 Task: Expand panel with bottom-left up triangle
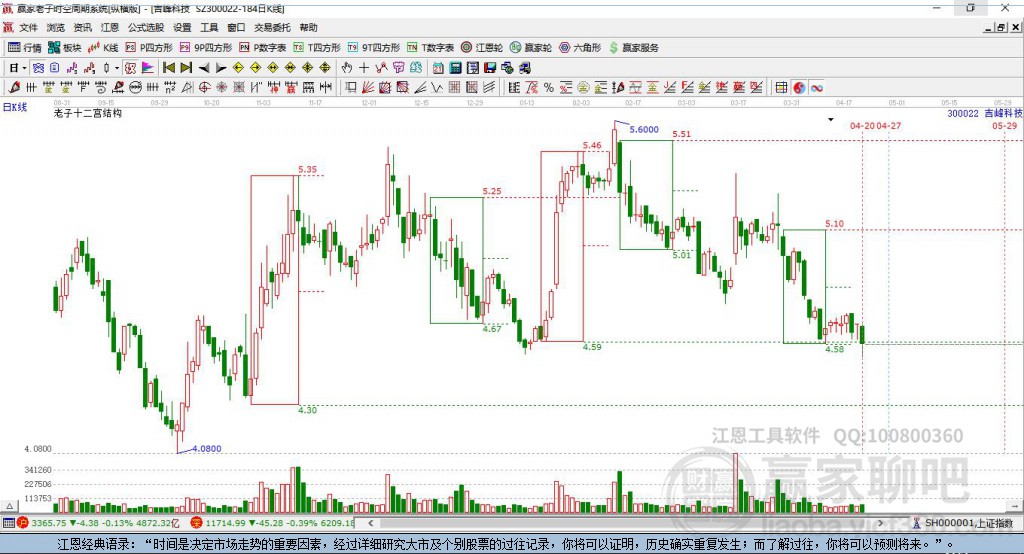coord(9,506)
